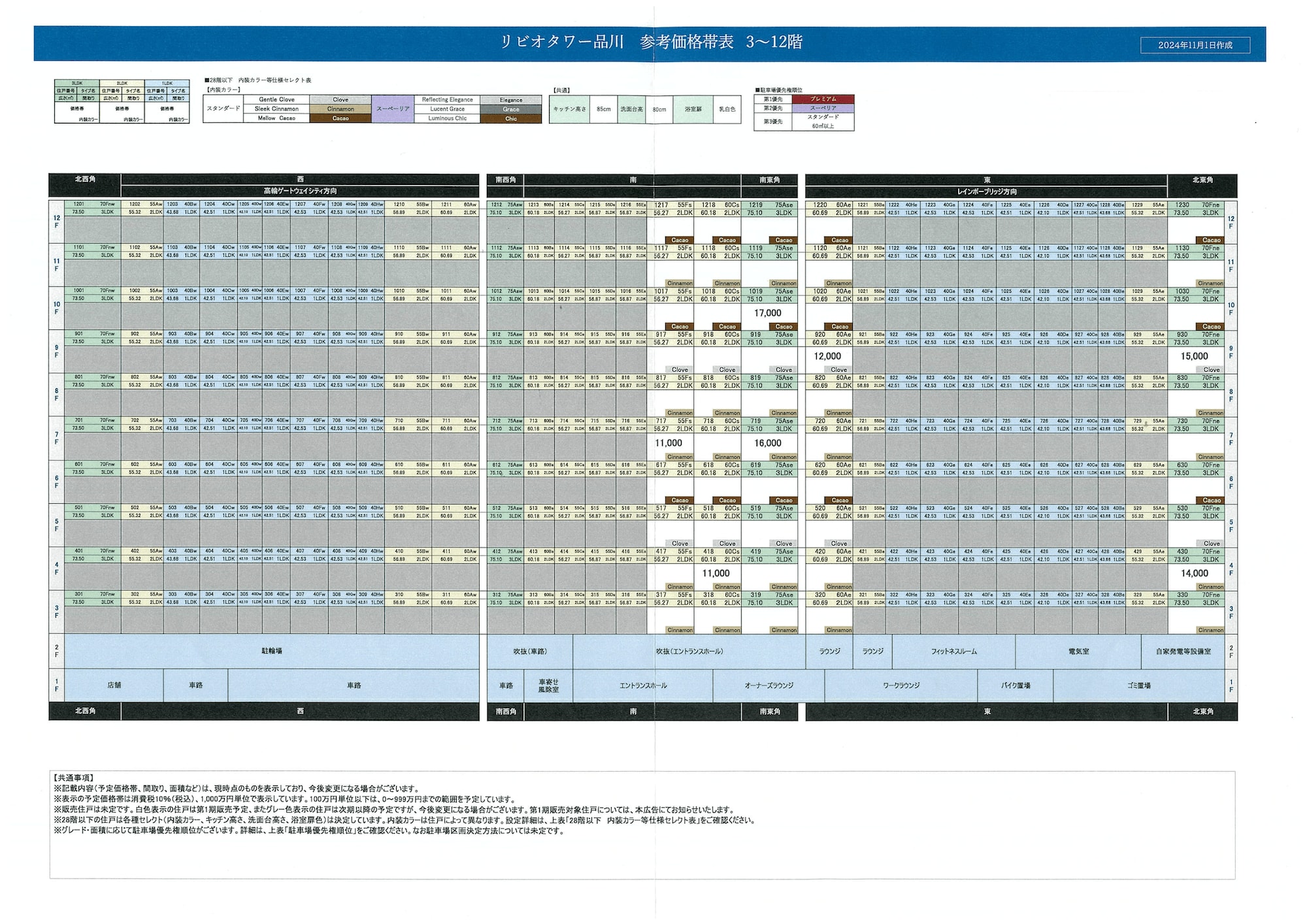Click the 'ゴミ置場' cell on 1F
The image size is (1307, 924).
(1138, 685)
